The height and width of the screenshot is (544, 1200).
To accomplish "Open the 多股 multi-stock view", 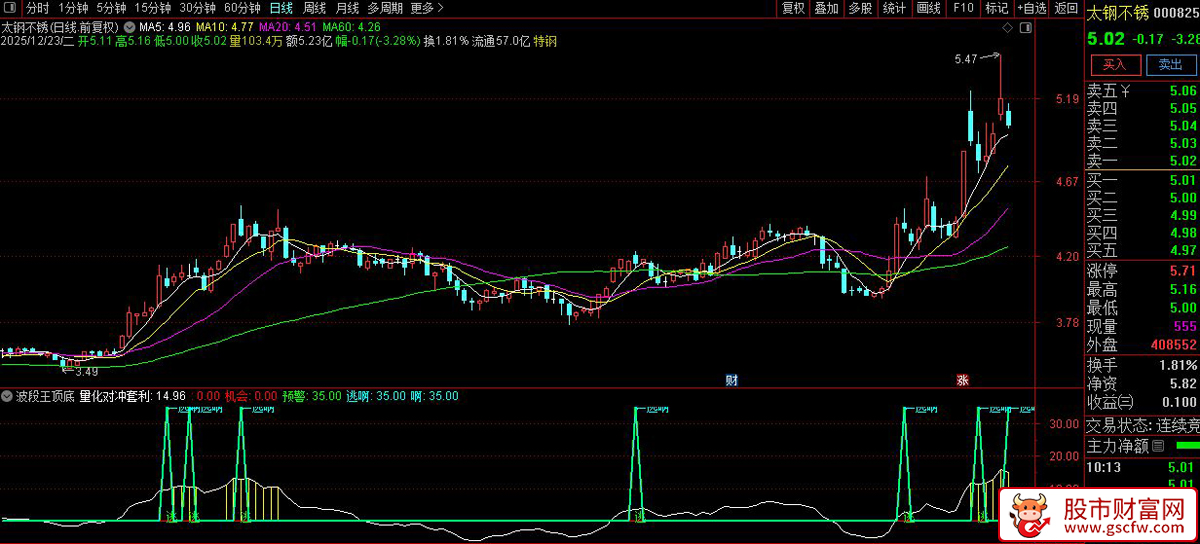I will pos(860,8).
